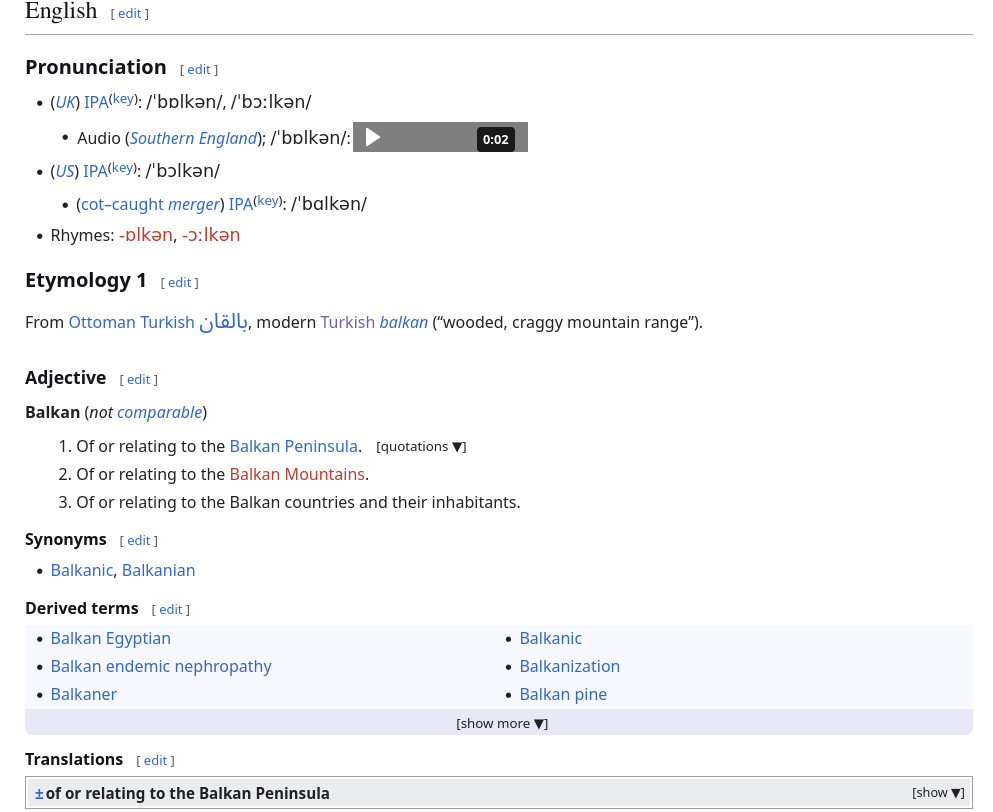
Task: Open the Balkanization derived term
Action: pos(569,666)
